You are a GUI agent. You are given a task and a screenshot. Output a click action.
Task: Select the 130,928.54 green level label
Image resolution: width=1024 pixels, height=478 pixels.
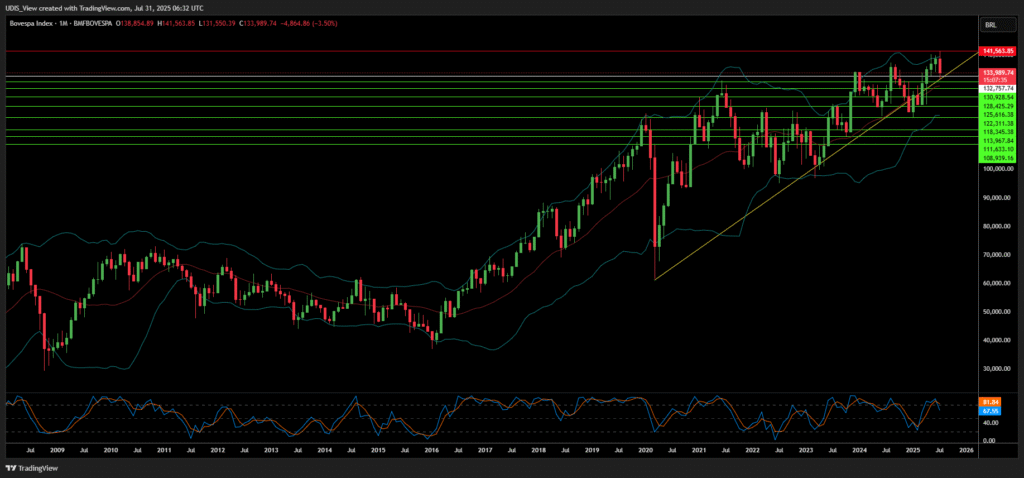point(998,97)
